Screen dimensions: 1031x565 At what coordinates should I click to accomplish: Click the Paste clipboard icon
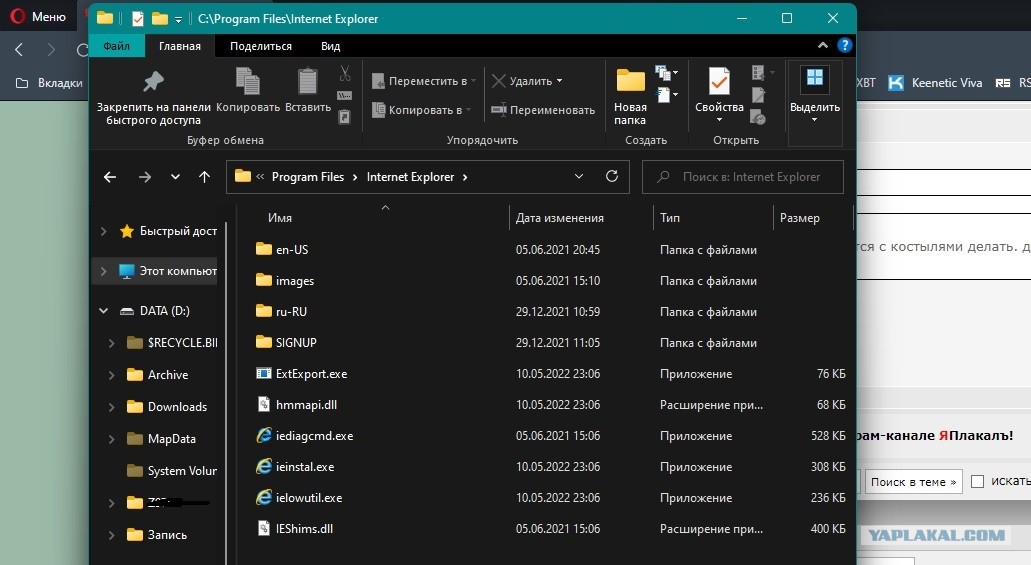click(x=308, y=82)
